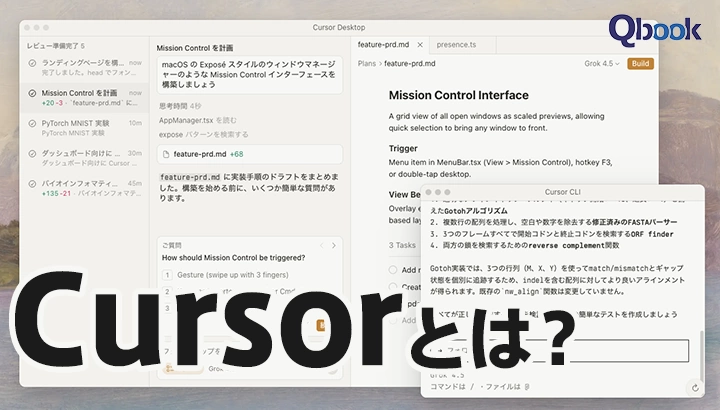Click the AppManager.tsx を読む step
Screen dimensions: 720x410
click(x=197, y=120)
